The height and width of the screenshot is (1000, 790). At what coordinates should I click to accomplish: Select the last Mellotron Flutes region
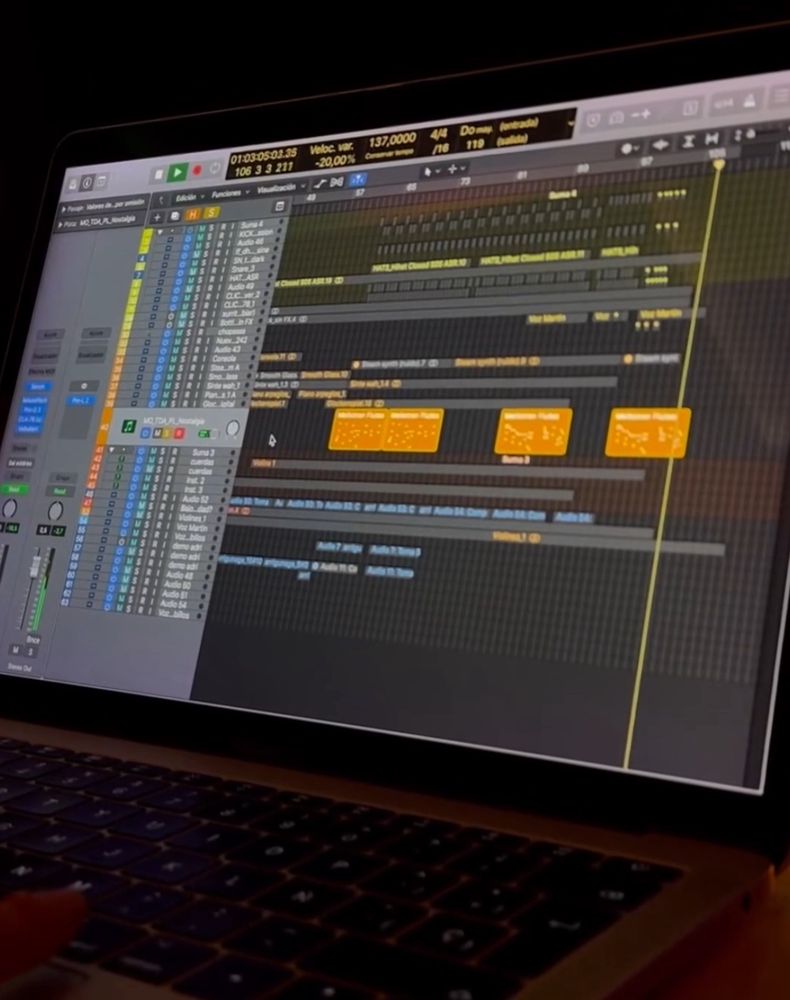click(648, 434)
